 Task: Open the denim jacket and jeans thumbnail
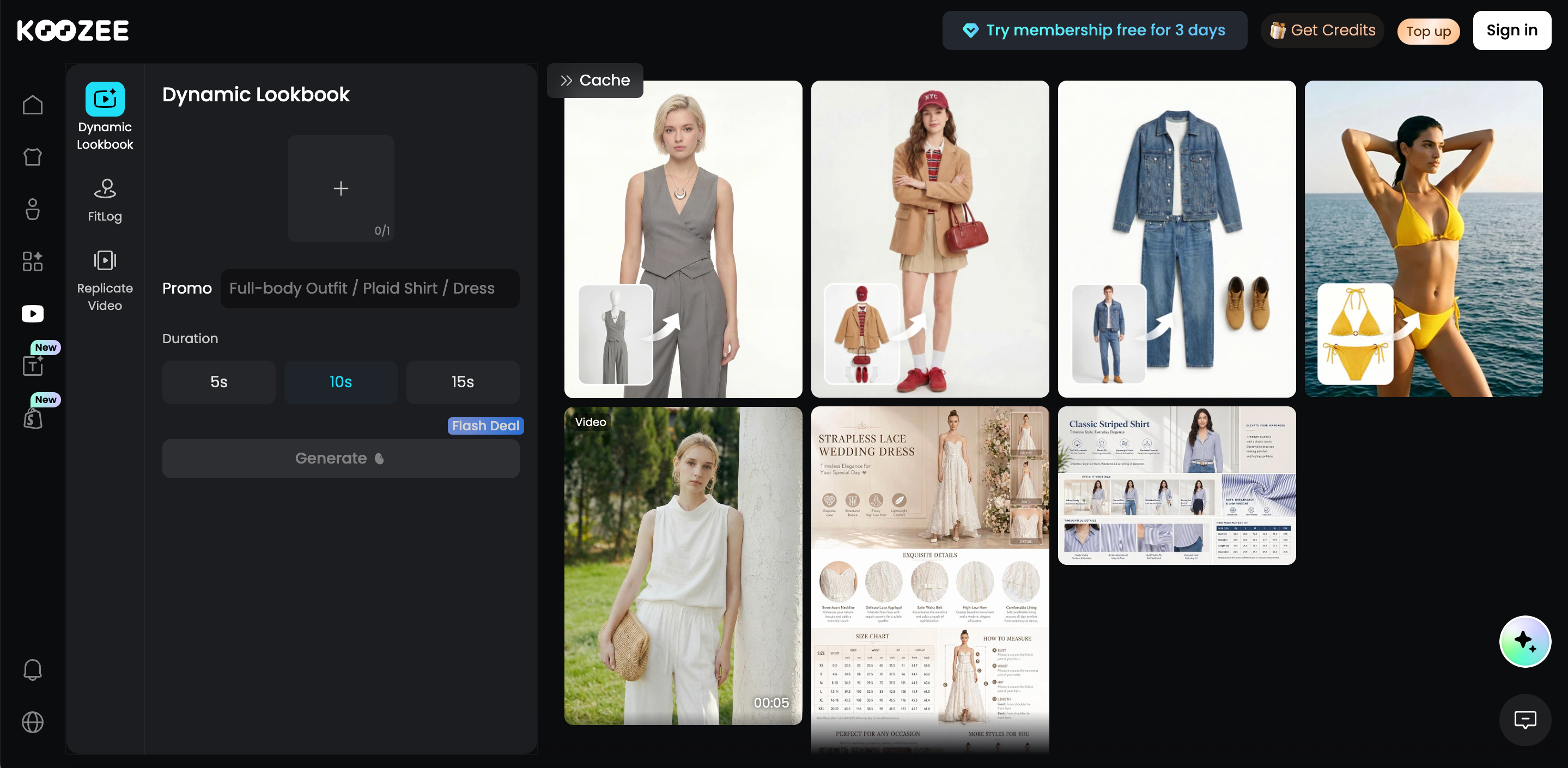(x=1177, y=239)
